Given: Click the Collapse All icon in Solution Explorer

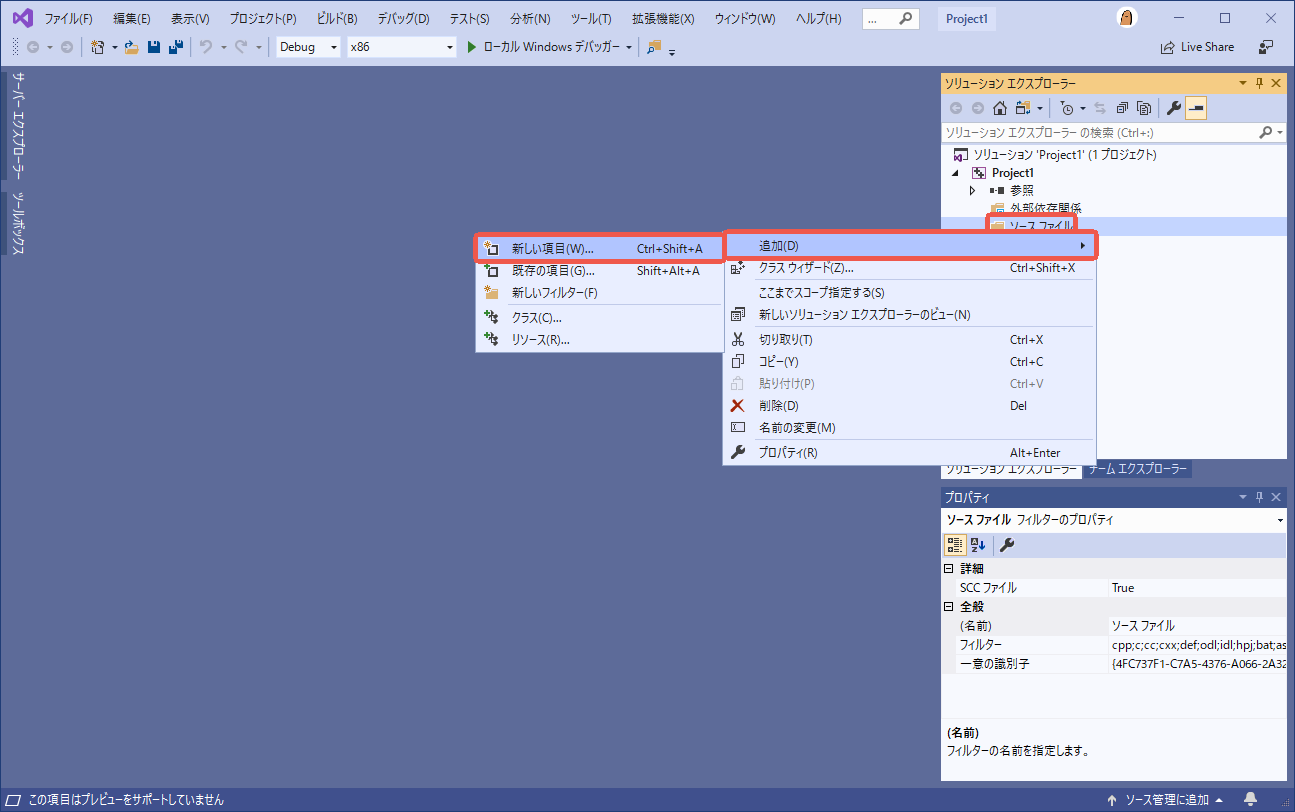Looking at the screenshot, I should [1121, 107].
